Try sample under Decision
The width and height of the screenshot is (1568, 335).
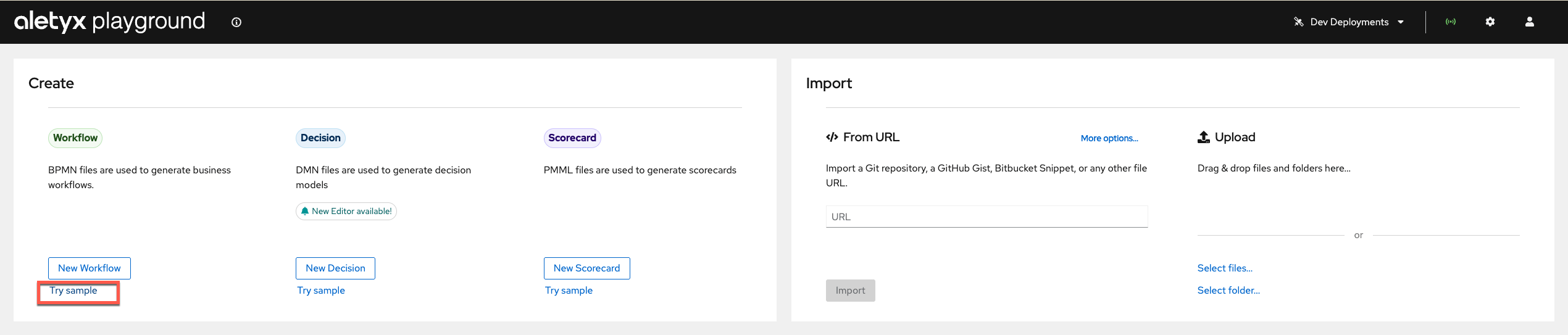[x=321, y=291]
